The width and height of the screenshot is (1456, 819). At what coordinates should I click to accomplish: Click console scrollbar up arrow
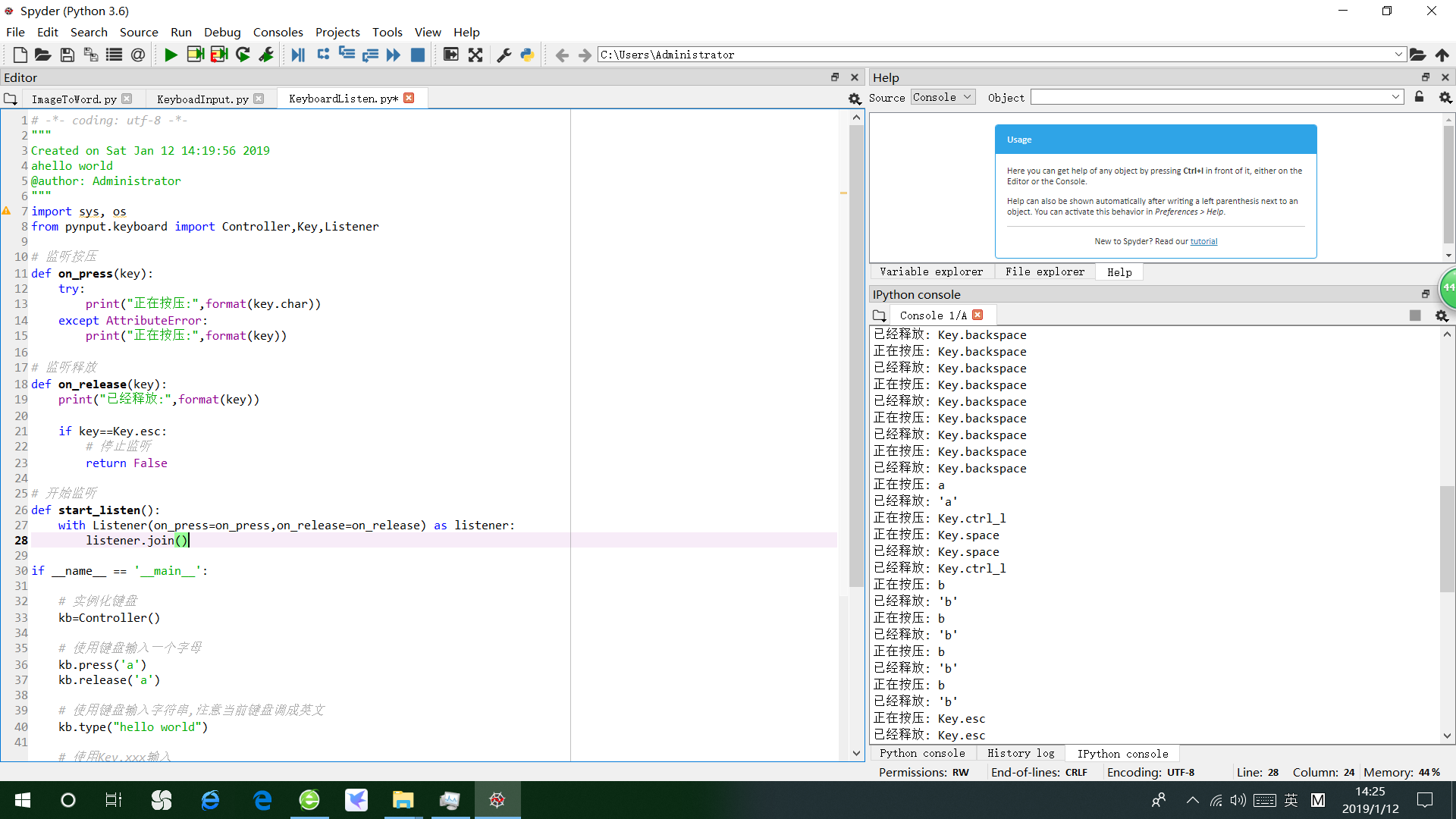click(x=1447, y=334)
